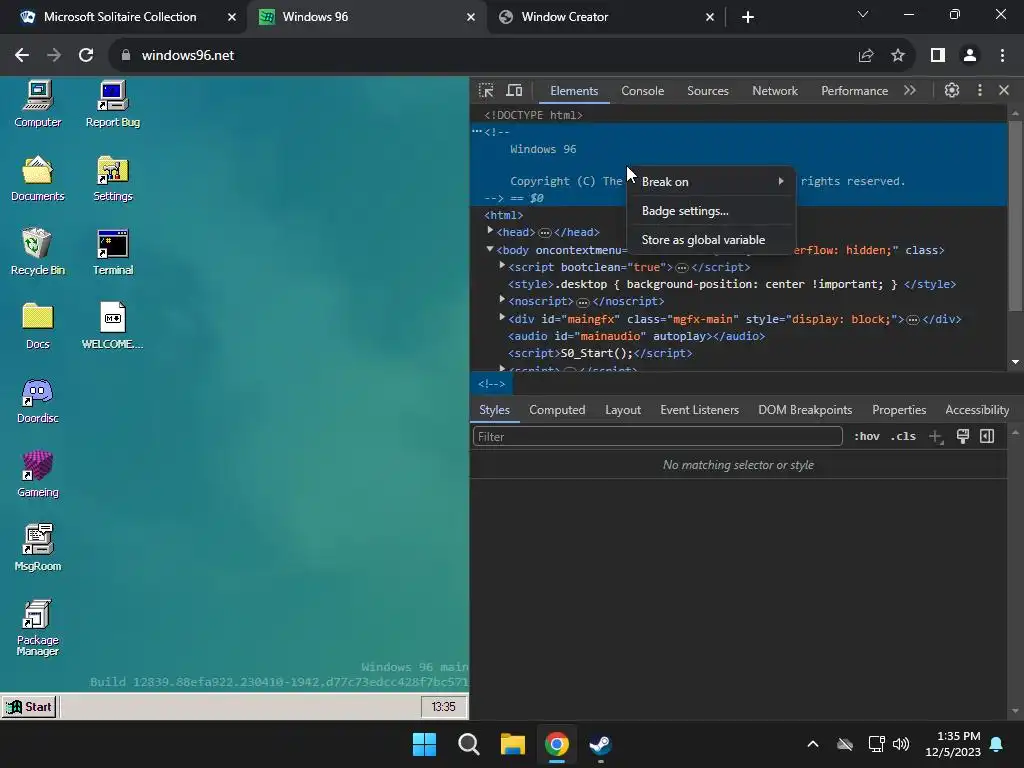Select the html element row
1024x768 pixels.
[x=738, y=215]
